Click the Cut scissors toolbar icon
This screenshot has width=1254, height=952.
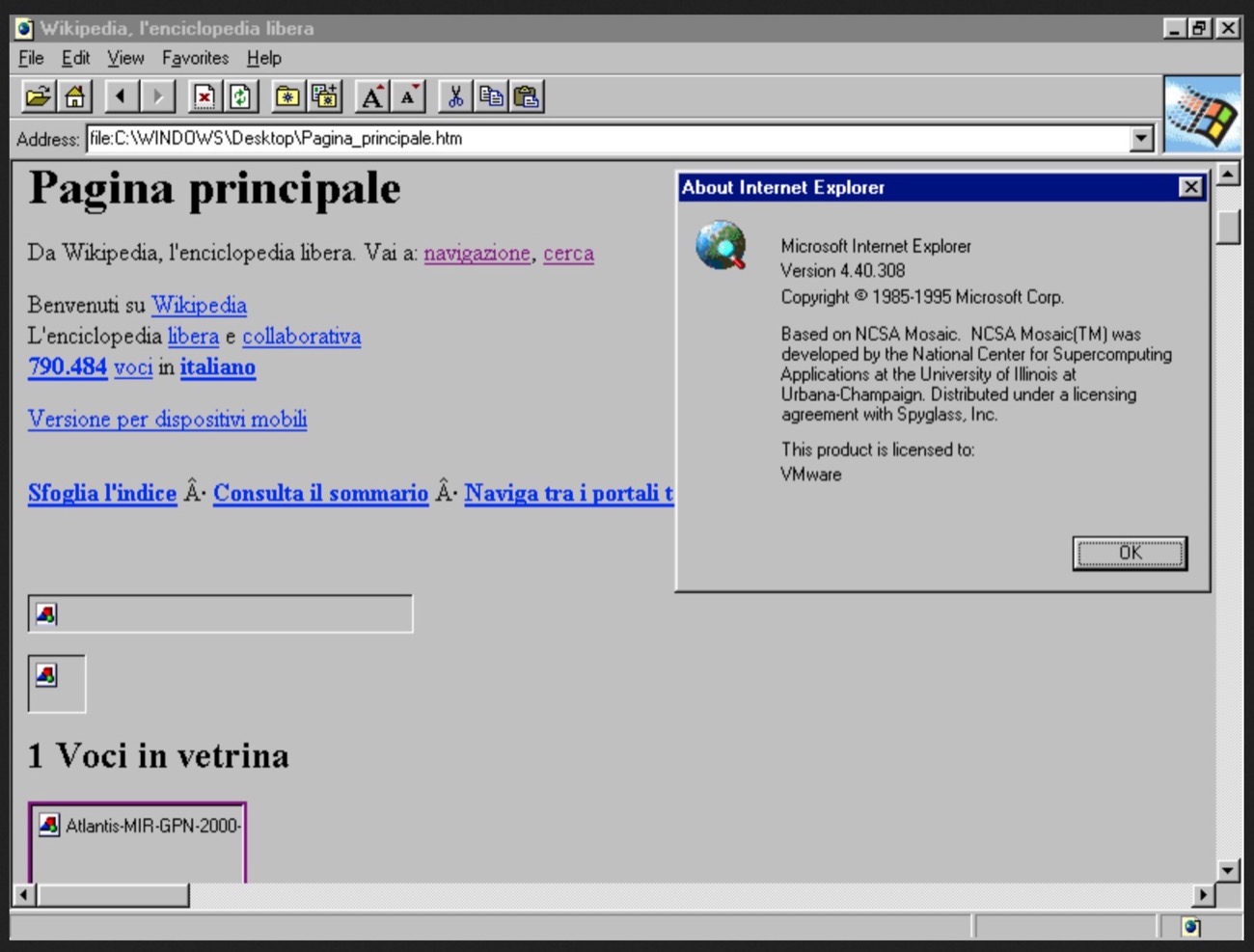pyautogui.click(x=455, y=96)
